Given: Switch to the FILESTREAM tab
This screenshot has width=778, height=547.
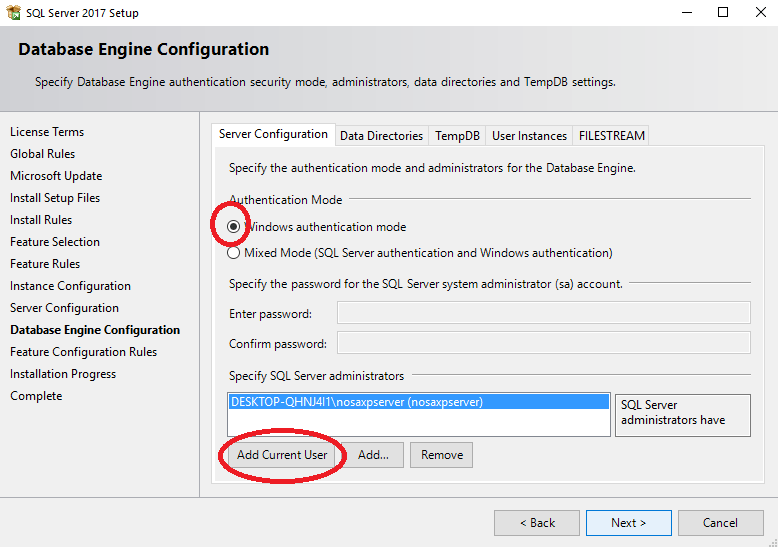Looking at the screenshot, I should [x=611, y=136].
